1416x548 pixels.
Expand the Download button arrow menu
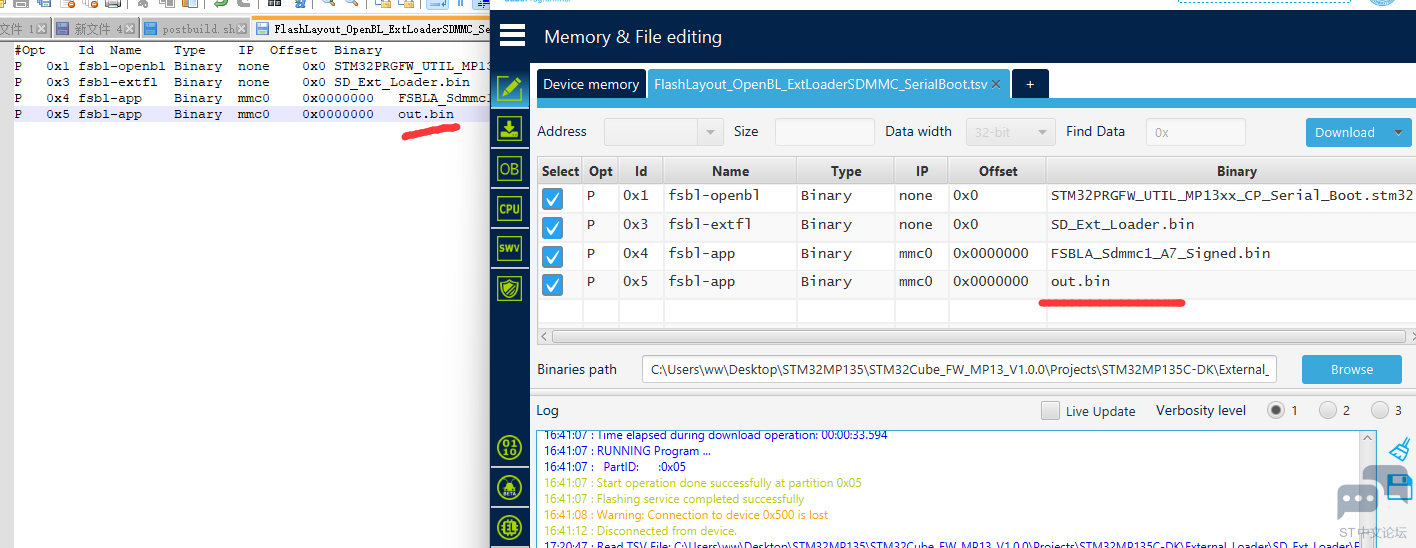[x=1397, y=132]
